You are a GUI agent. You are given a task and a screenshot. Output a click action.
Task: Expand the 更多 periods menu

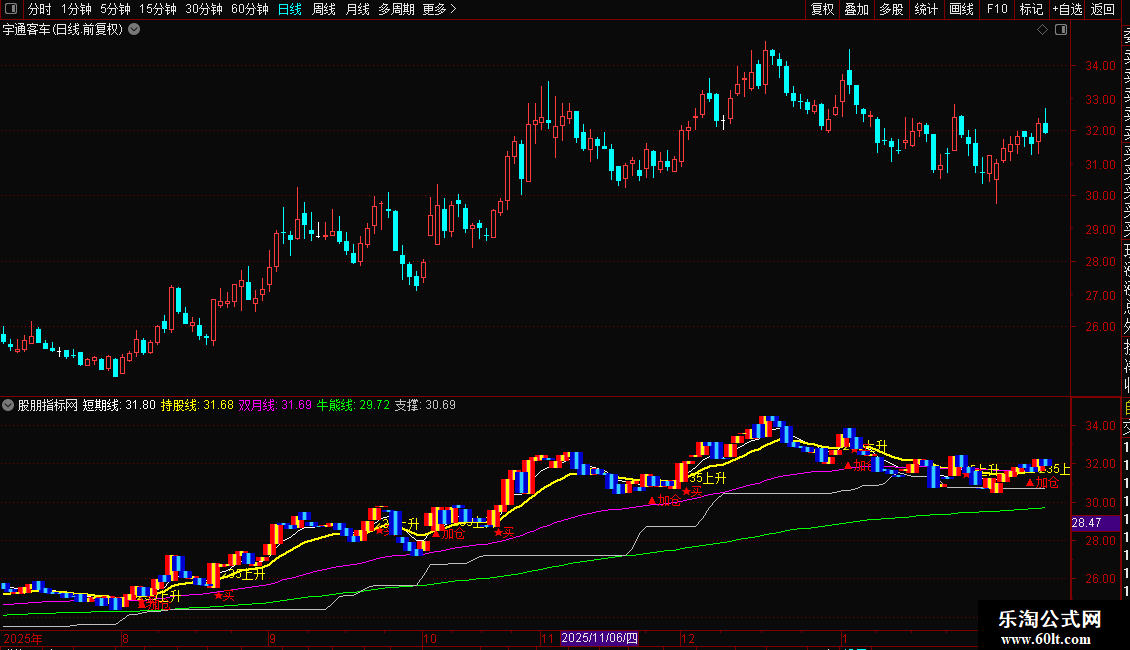439,10
